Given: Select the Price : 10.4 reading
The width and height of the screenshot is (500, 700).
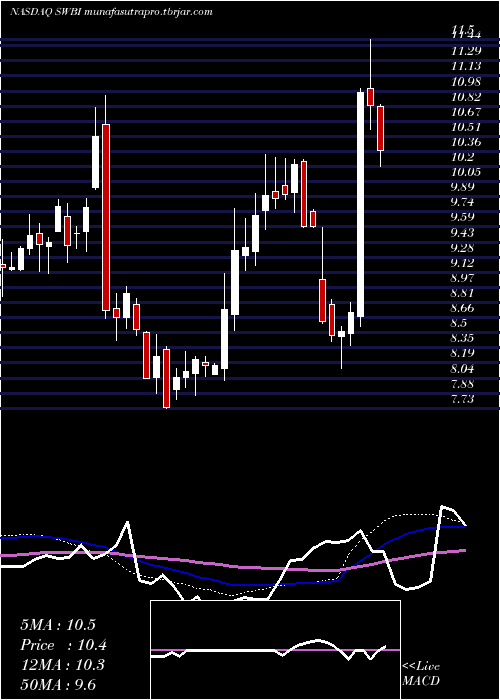Looking at the screenshot, I should [64, 645].
